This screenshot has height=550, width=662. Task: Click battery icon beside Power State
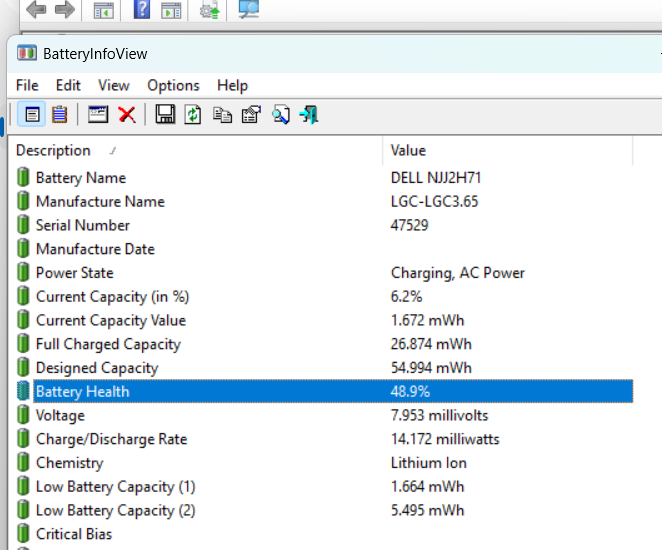(x=23, y=272)
